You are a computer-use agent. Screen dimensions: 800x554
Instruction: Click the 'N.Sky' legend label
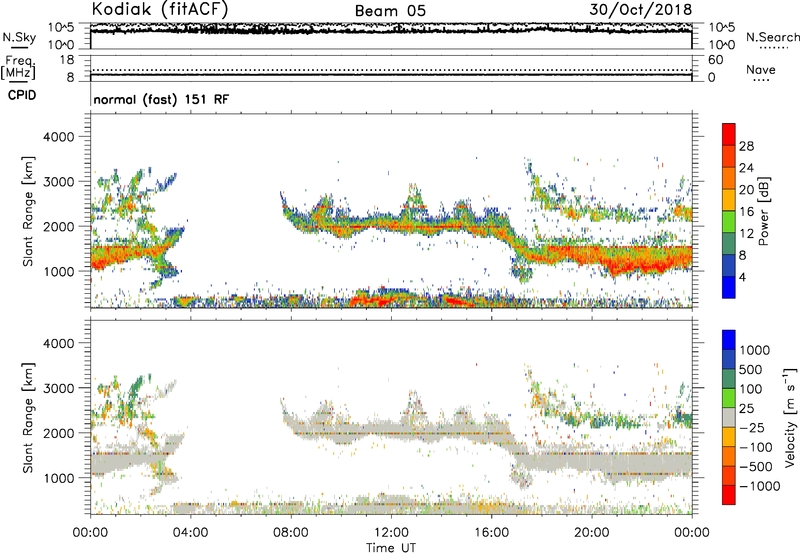click(x=19, y=37)
